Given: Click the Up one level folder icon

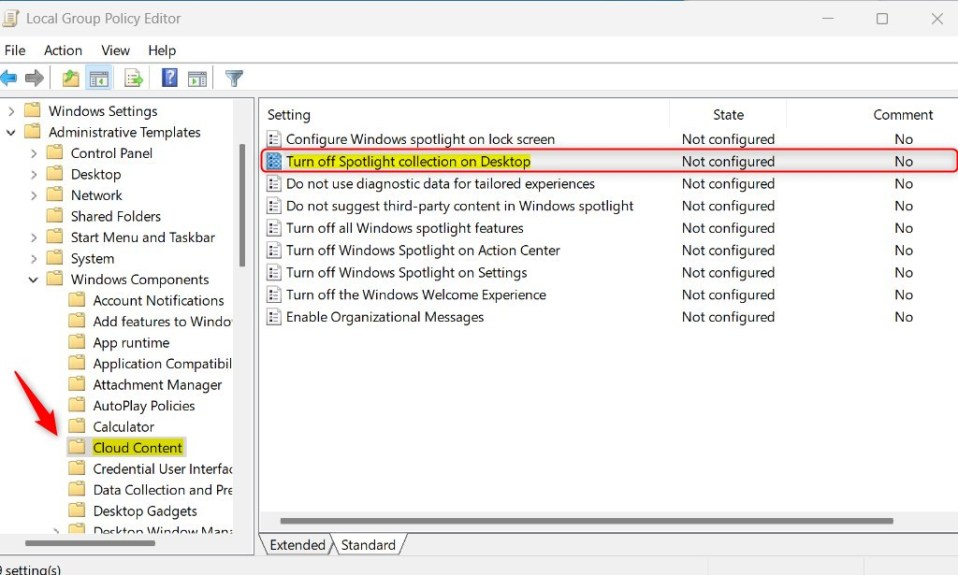Looking at the screenshot, I should point(71,78).
